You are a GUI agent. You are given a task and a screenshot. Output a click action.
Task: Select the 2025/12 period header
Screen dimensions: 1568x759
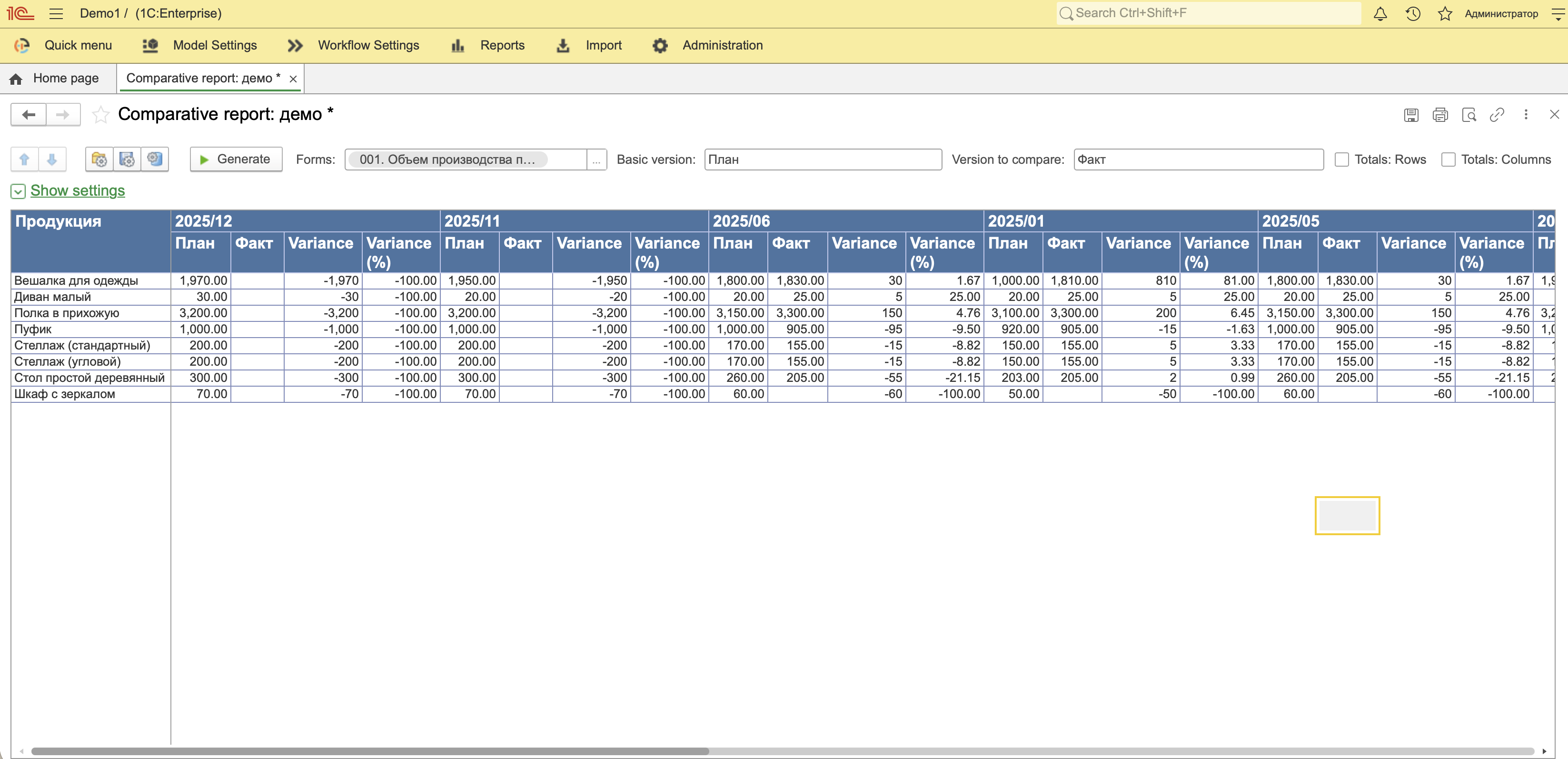[x=306, y=221]
